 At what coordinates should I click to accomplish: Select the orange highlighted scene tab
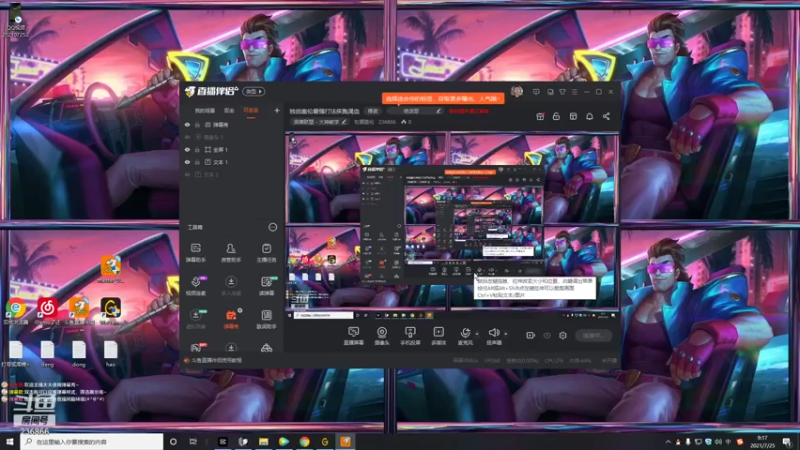[x=251, y=111]
